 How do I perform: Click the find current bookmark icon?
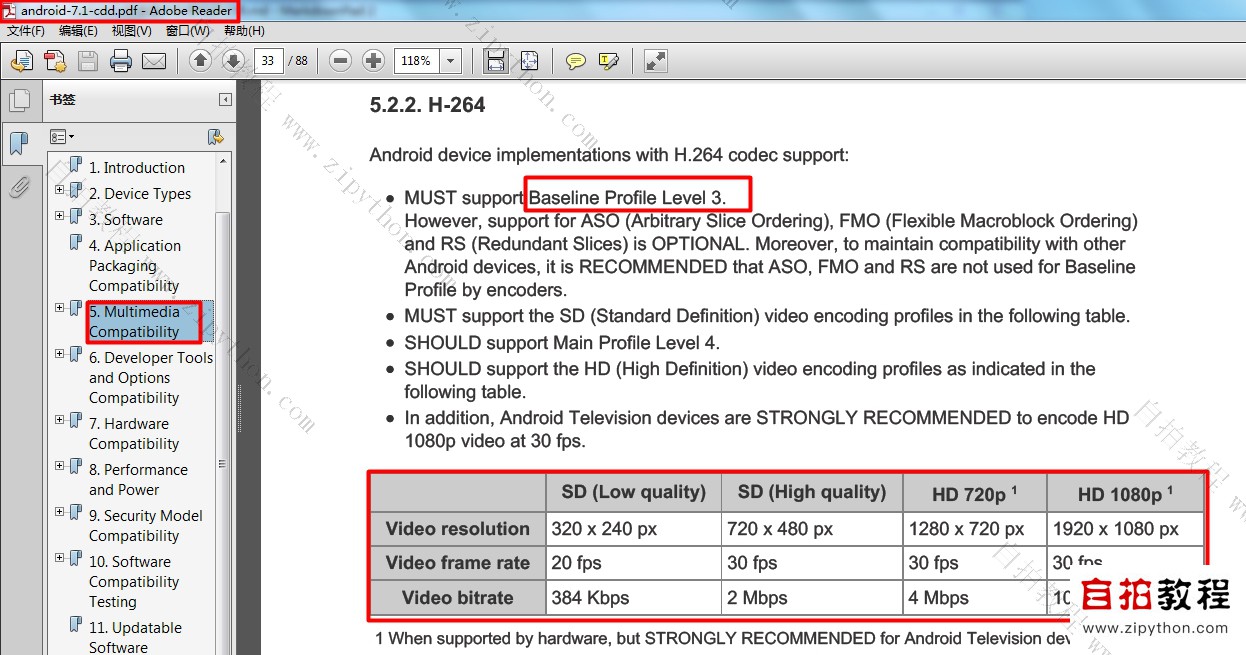tap(214, 136)
